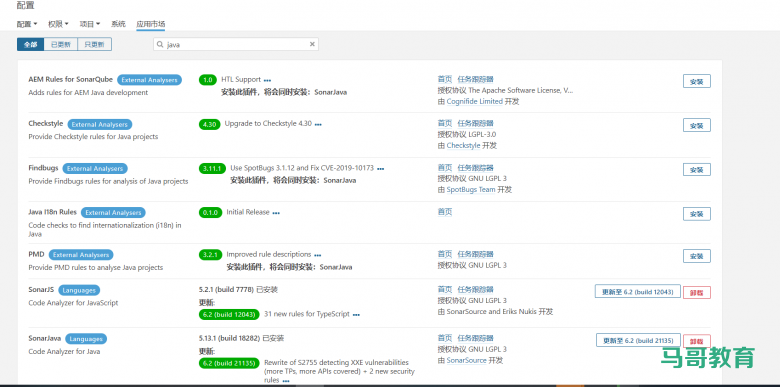The width and height of the screenshot is (780, 387).
Task: Install the Findbugs plugin
Action: point(696,170)
